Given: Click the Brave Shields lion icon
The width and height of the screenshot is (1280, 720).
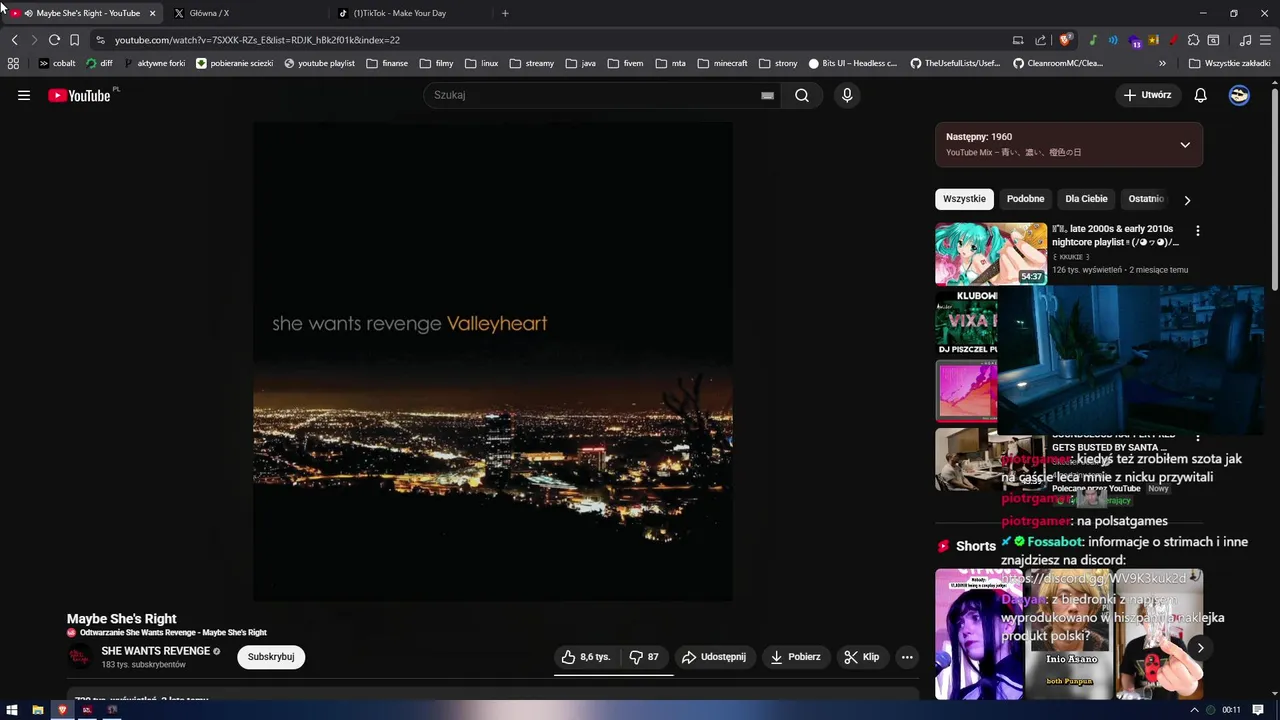Looking at the screenshot, I should pyautogui.click(x=1066, y=40).
